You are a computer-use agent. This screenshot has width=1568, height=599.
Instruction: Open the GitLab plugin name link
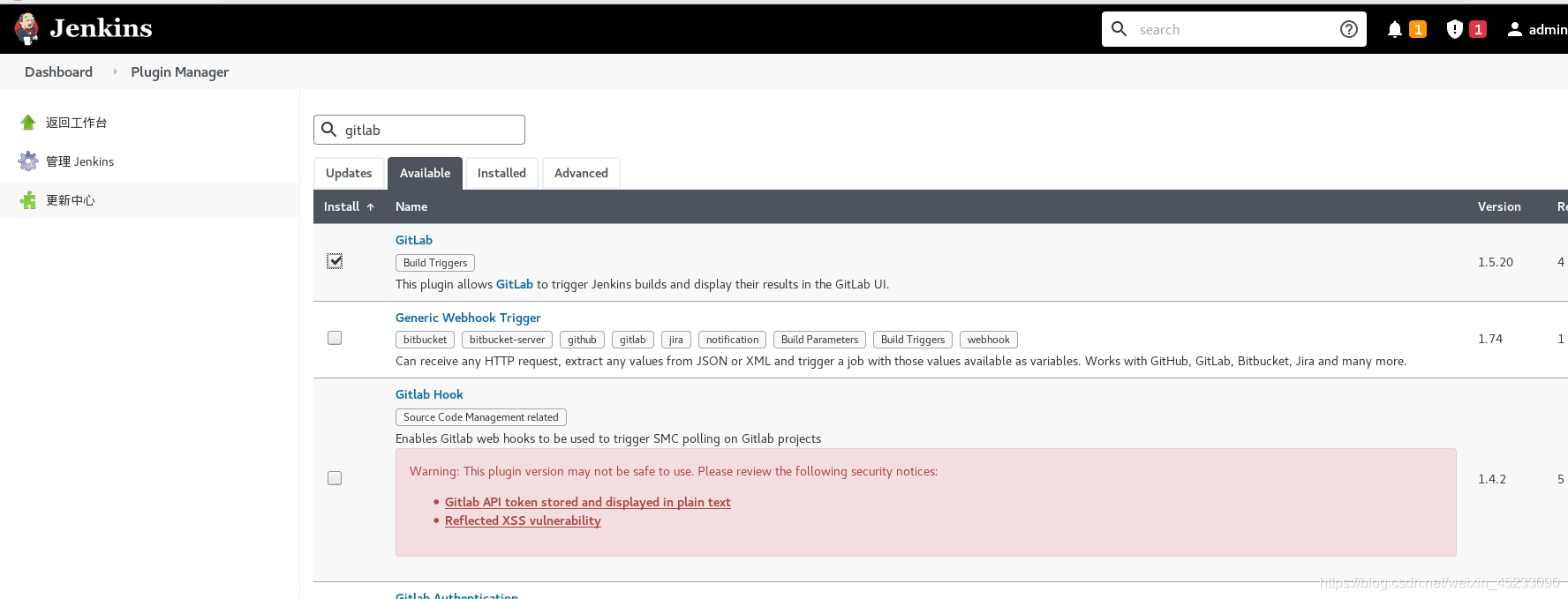coord(414,240)
